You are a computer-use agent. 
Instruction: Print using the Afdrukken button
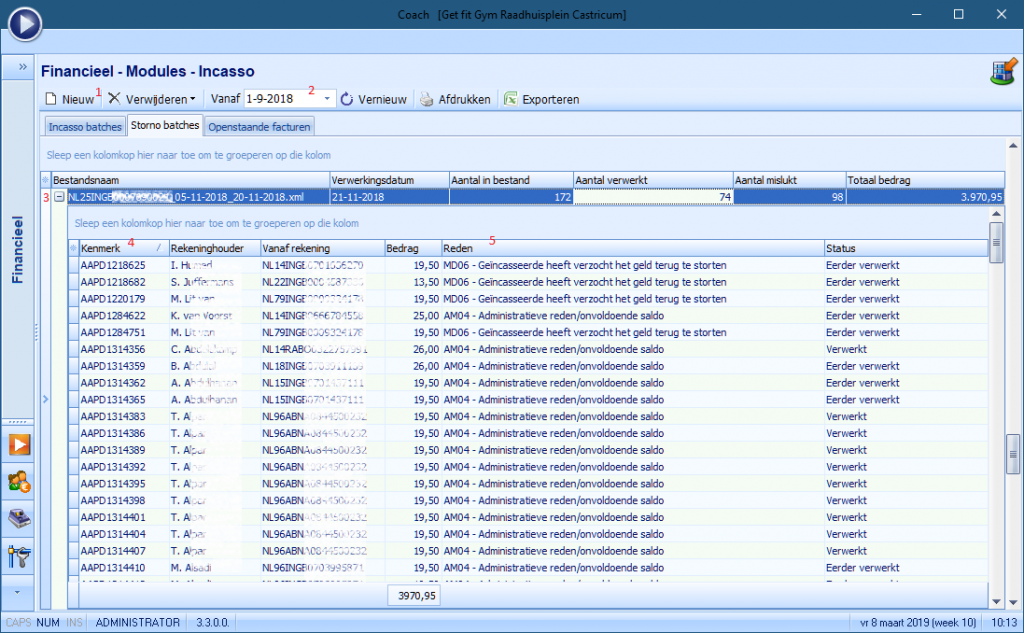point(455,100)
